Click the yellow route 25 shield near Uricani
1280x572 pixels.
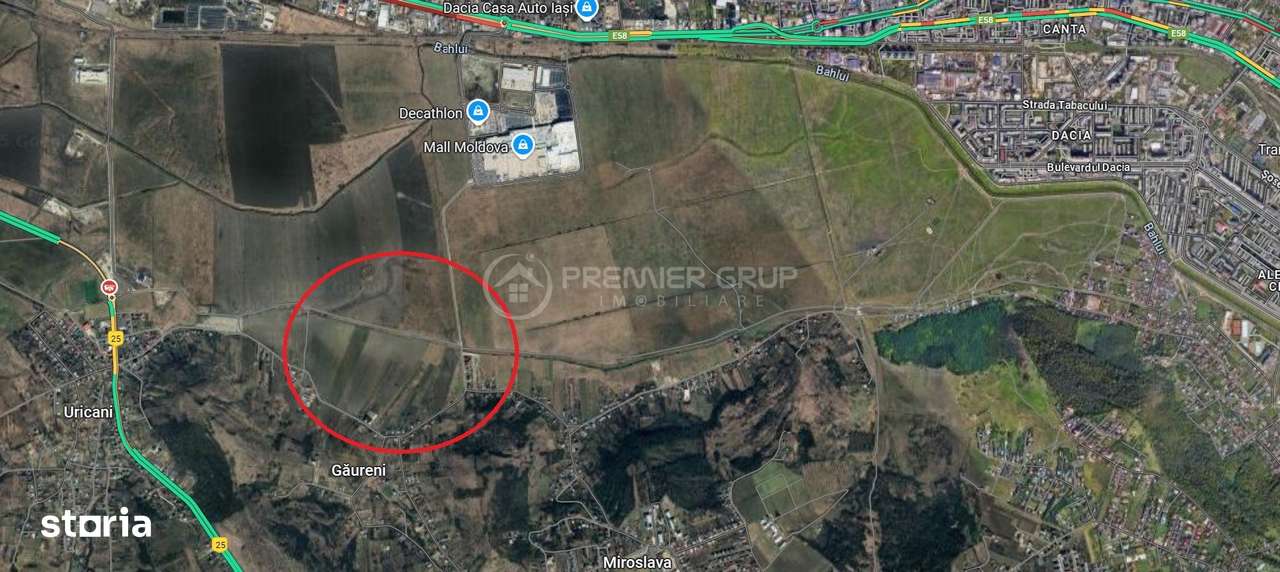click(x=116, y=338)
